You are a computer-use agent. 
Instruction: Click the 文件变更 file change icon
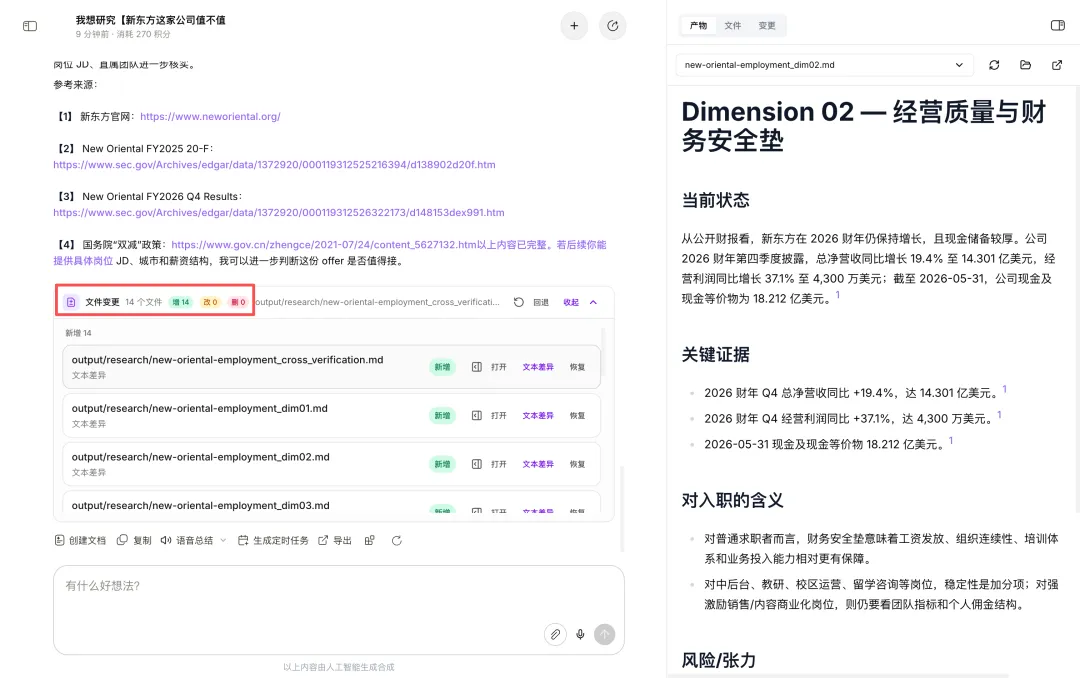pos(71,302)
